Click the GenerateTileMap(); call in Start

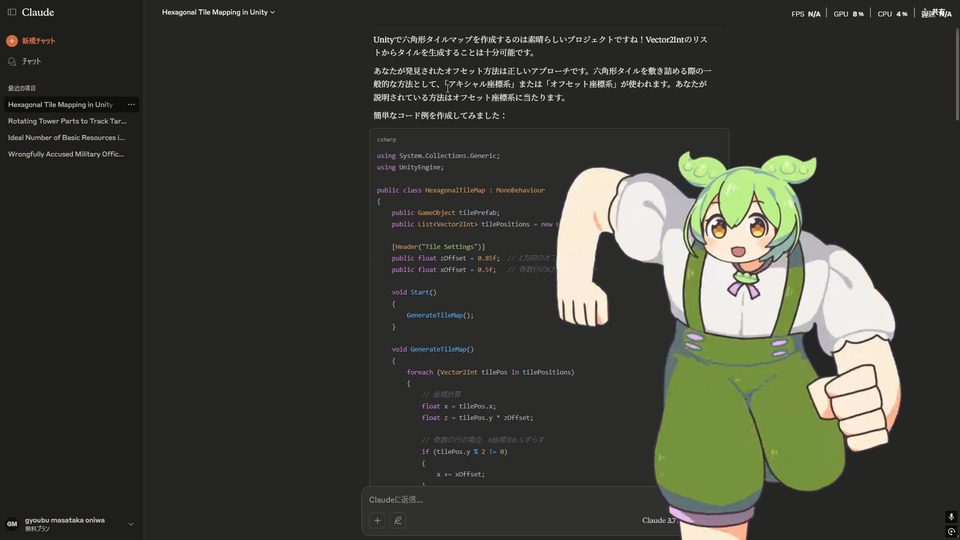point(440,315)
